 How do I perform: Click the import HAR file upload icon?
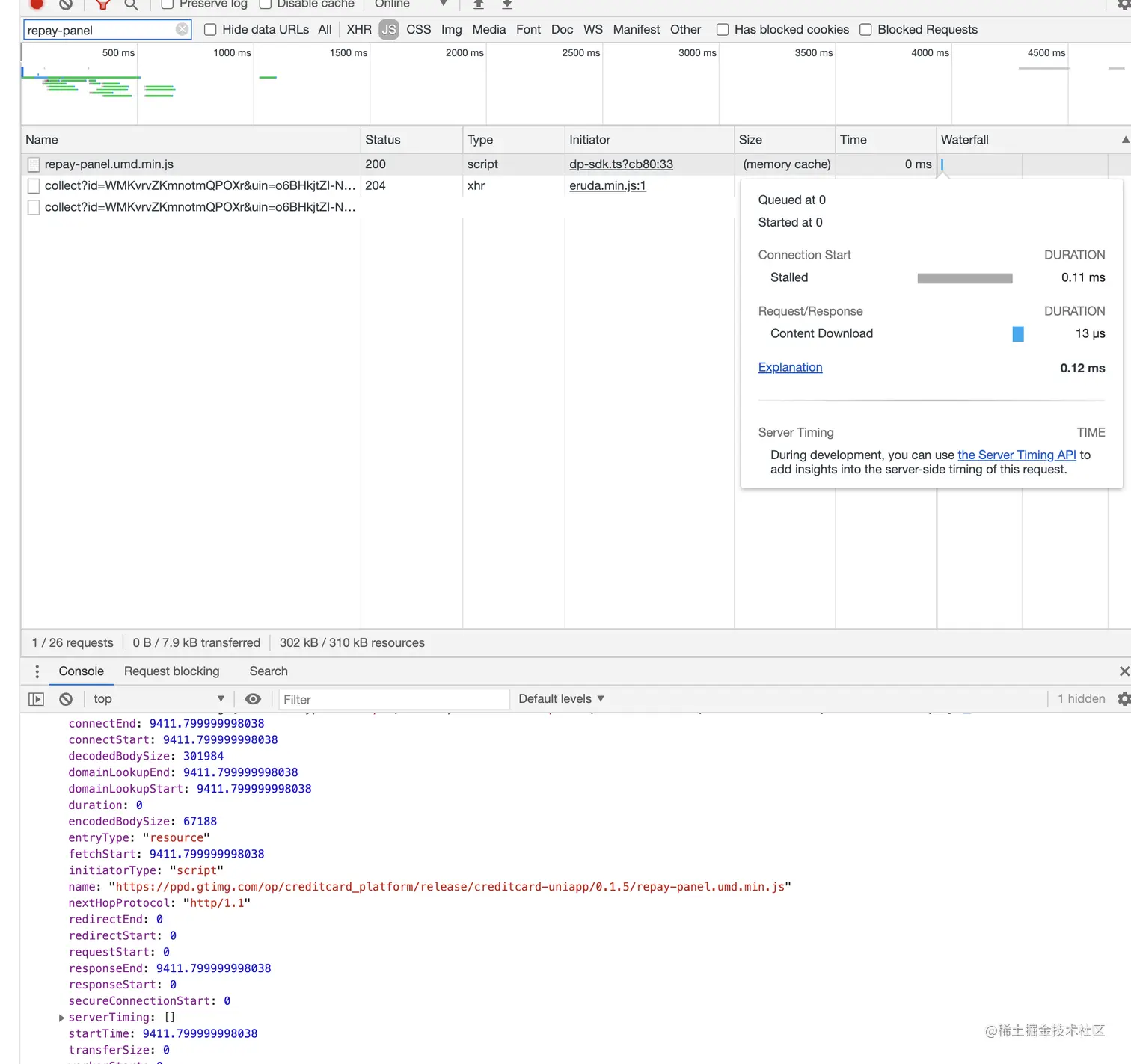click(x=479, y=4)
